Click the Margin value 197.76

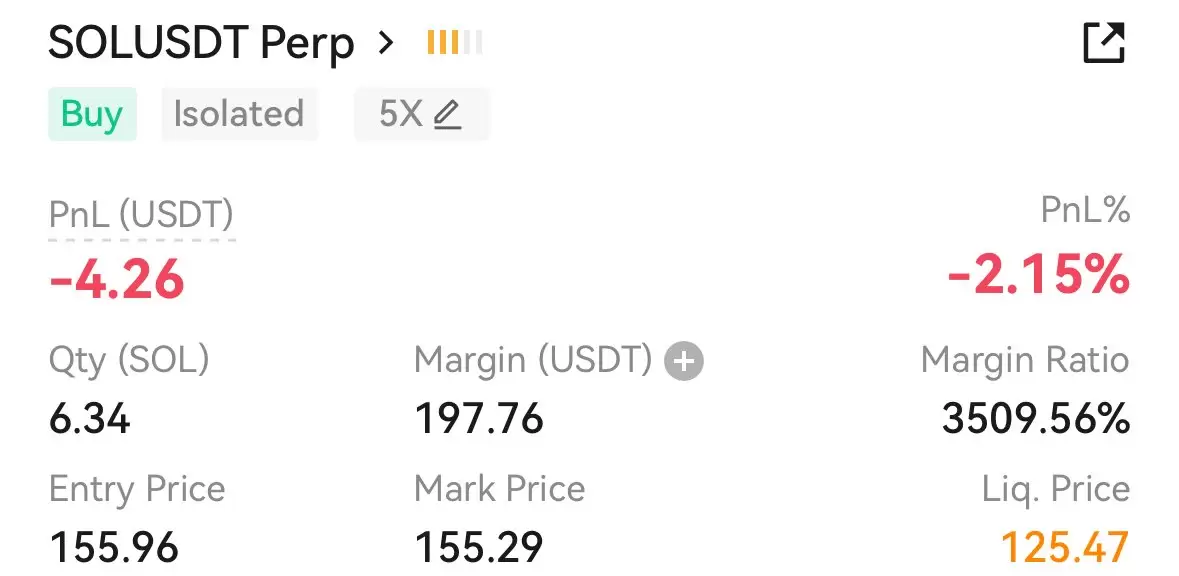[479, 418]
